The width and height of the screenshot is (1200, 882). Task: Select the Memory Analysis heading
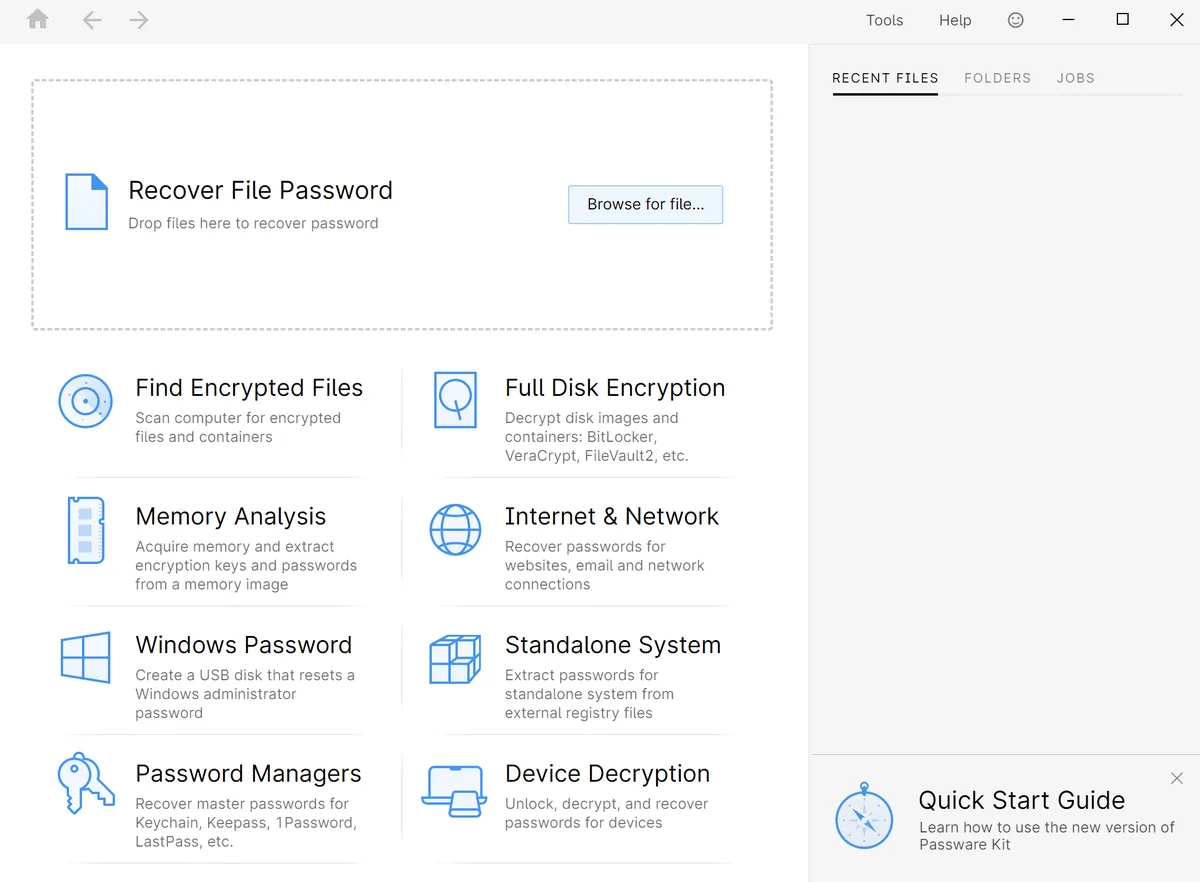(231, 517)
